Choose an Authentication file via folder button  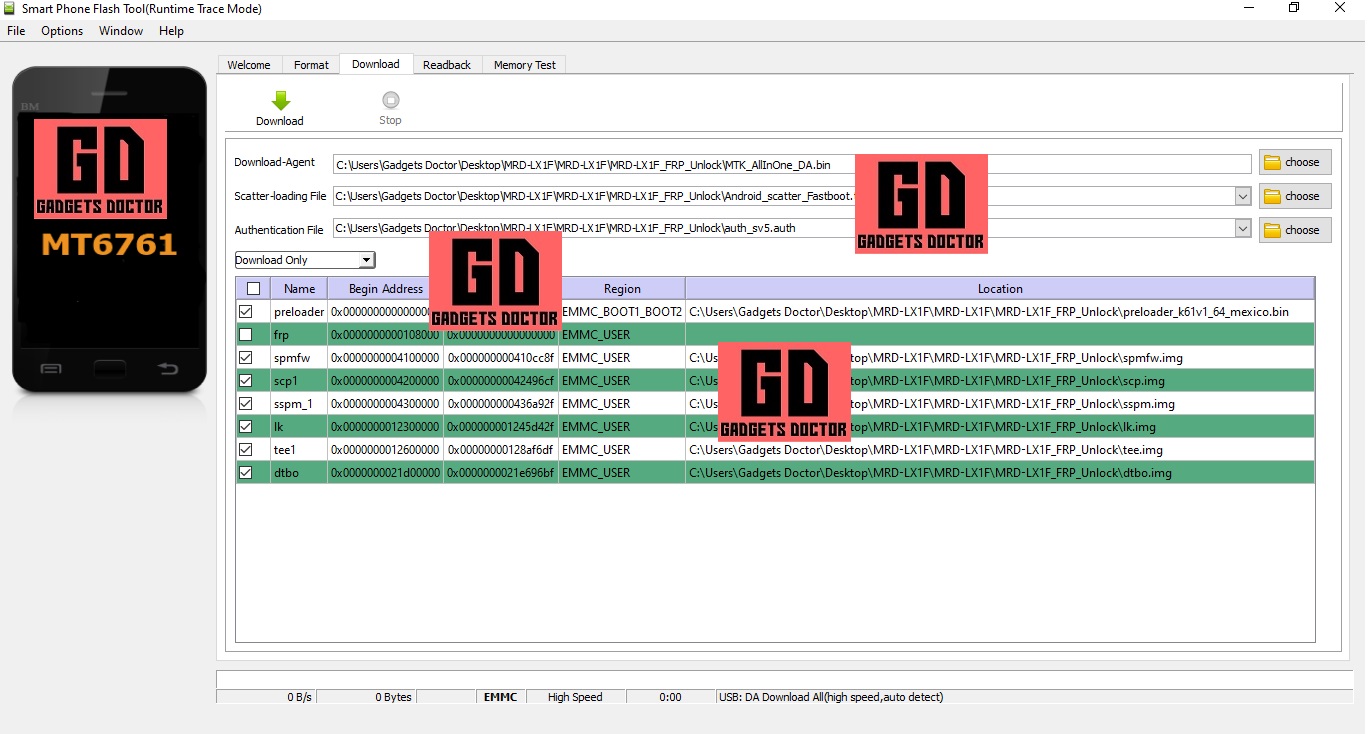click(1294, 230)
